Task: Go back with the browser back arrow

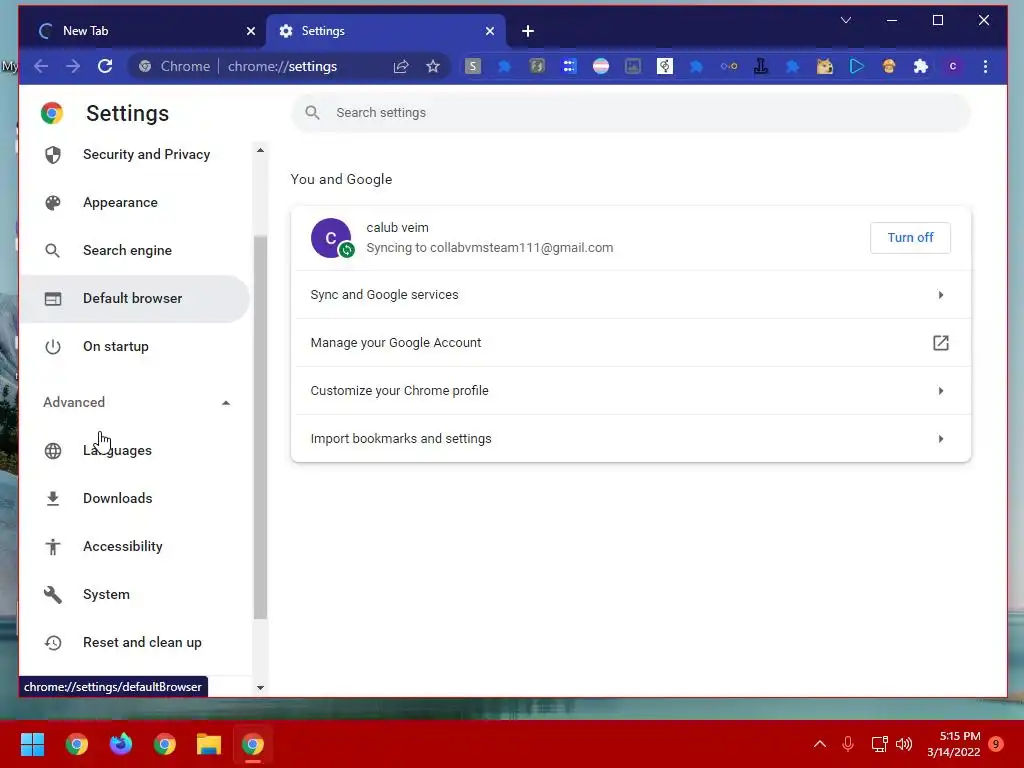Action: [x=40, y=66]
